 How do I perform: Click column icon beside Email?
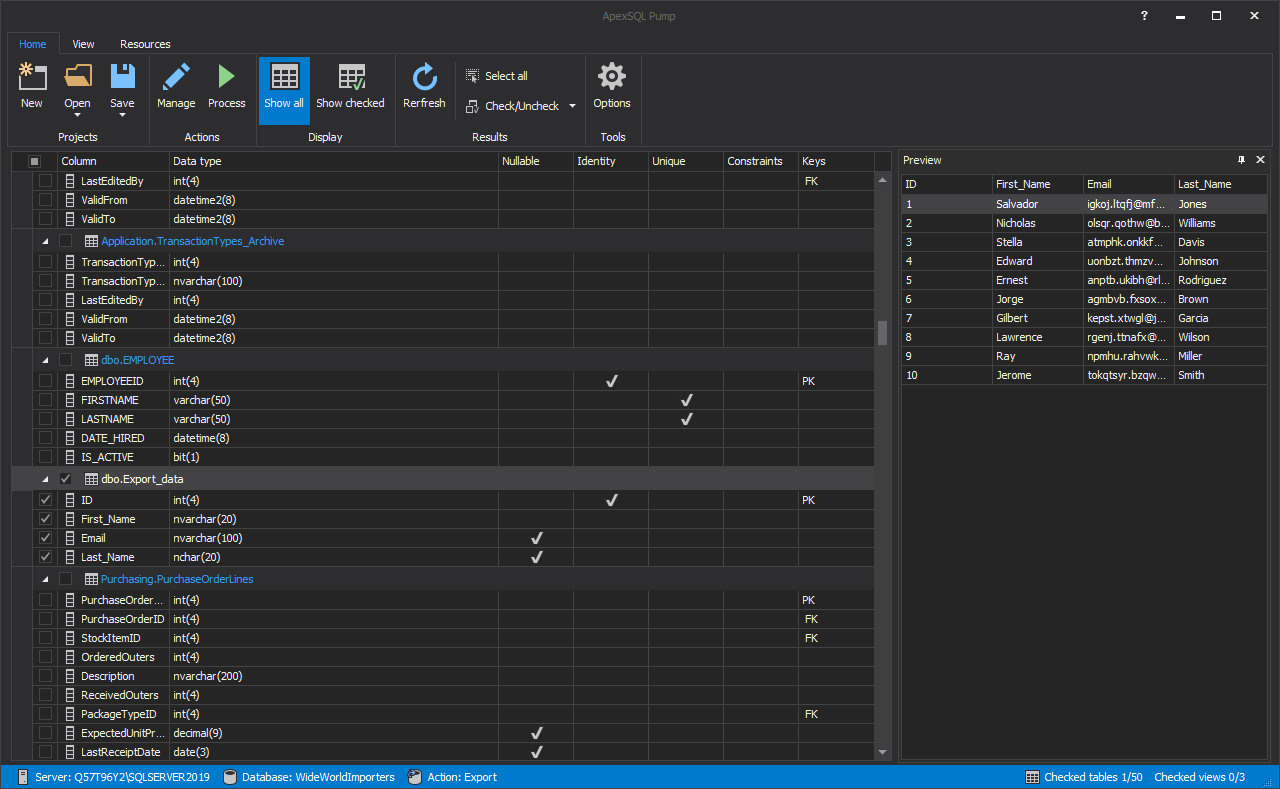pos(70,538)
